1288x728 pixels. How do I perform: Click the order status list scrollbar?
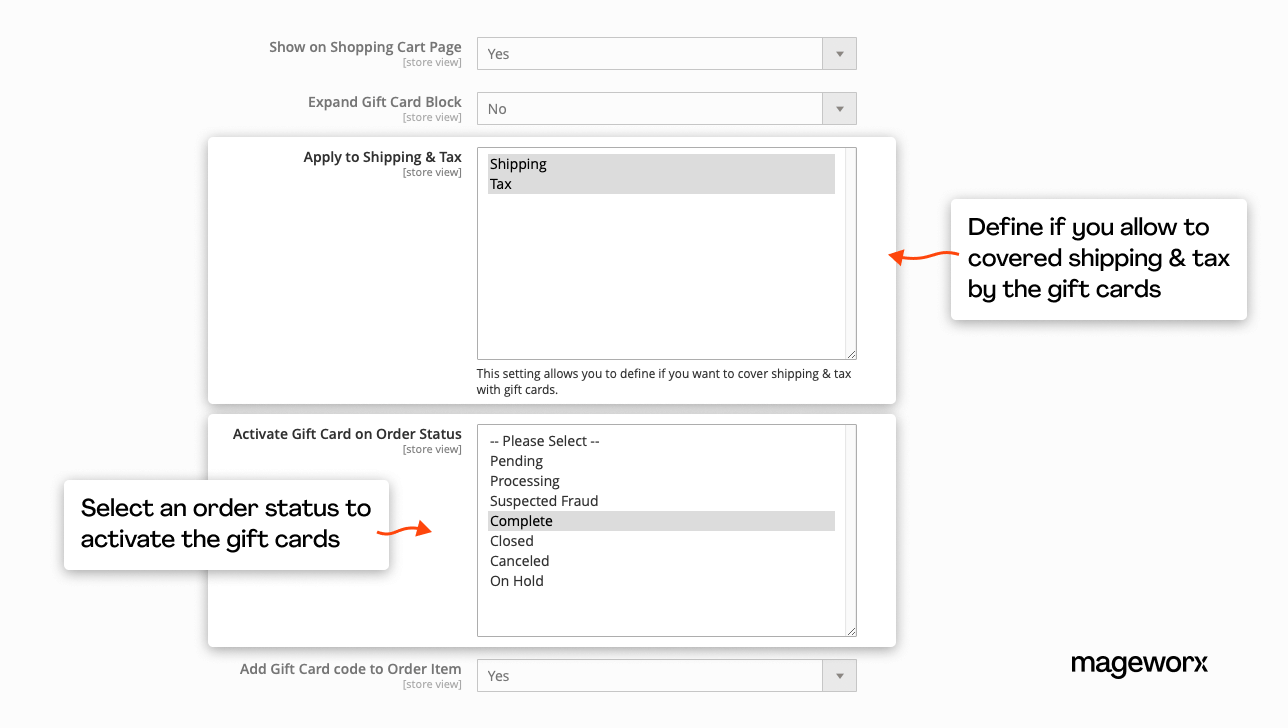pyautogui.click(x=850, y=525)
